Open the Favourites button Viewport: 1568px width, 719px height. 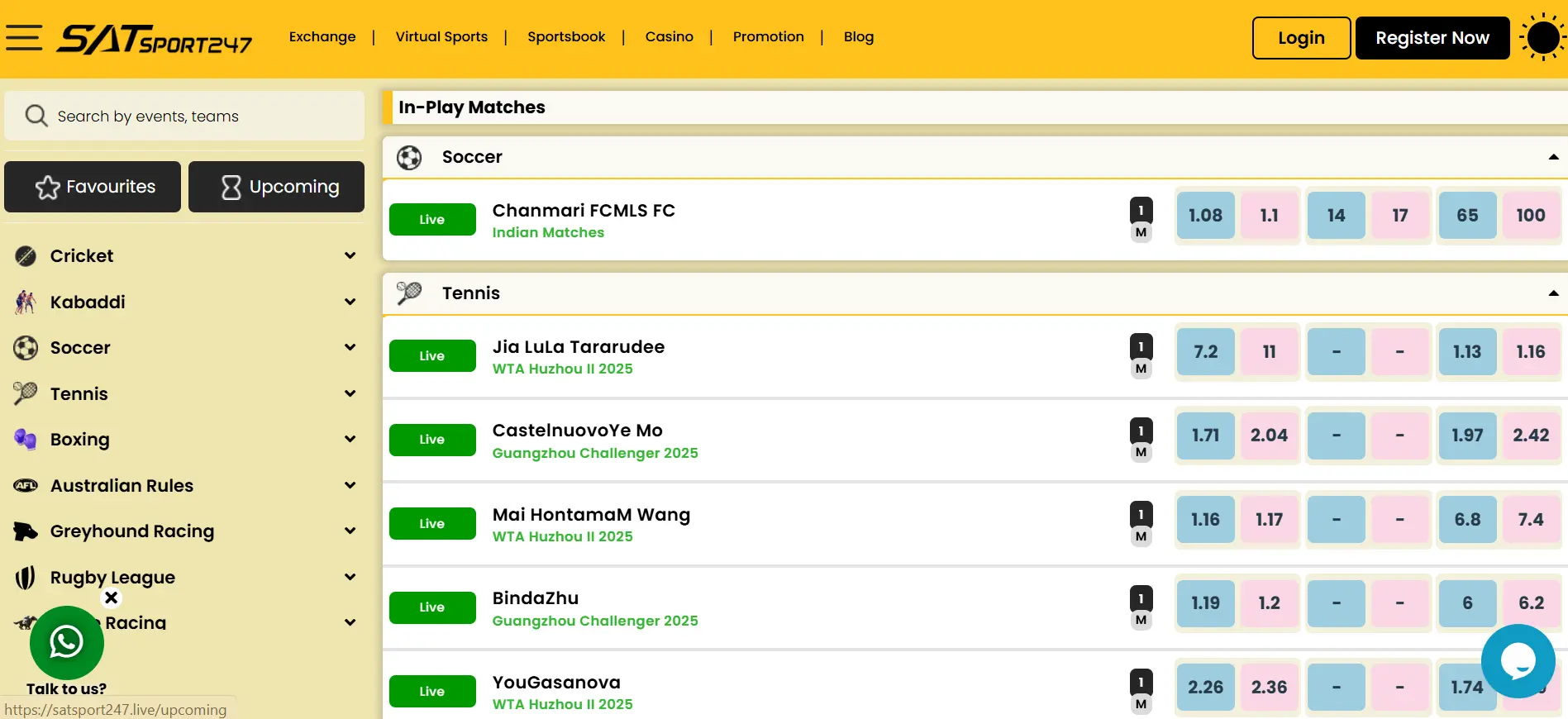93,187
